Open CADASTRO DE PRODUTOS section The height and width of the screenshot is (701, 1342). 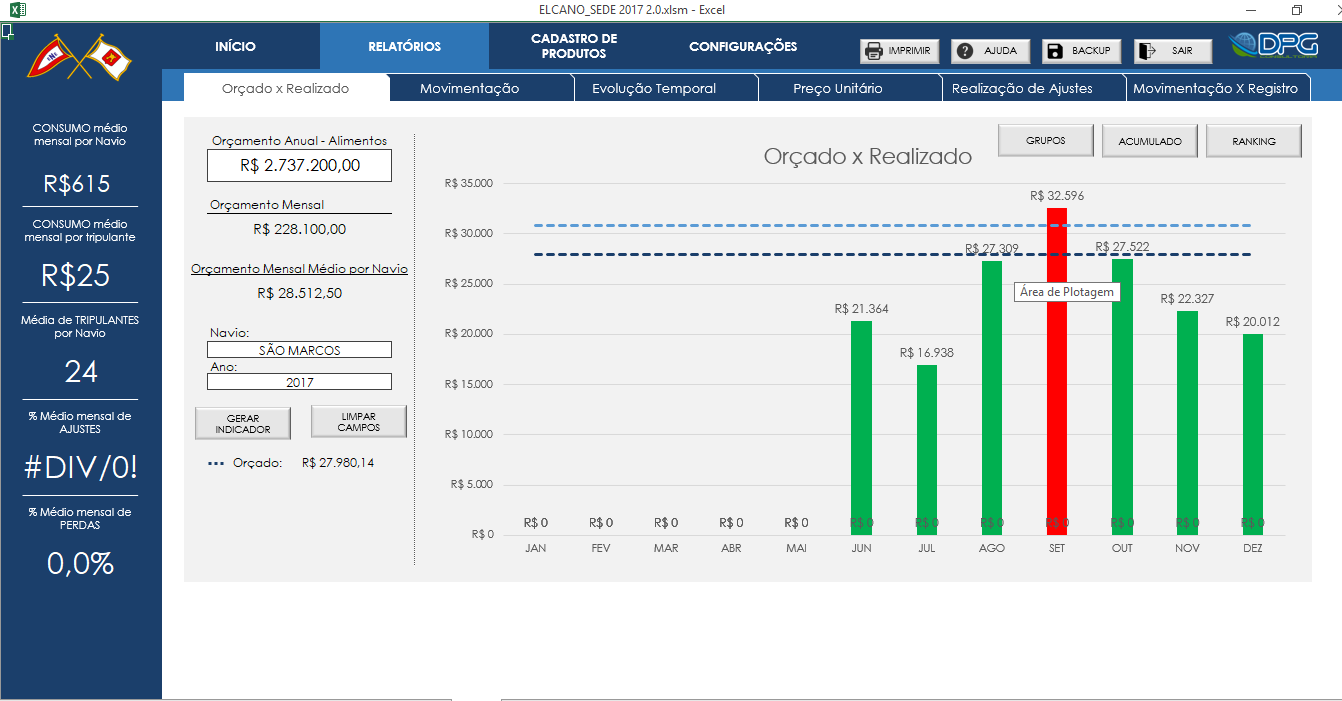point(574,47)
